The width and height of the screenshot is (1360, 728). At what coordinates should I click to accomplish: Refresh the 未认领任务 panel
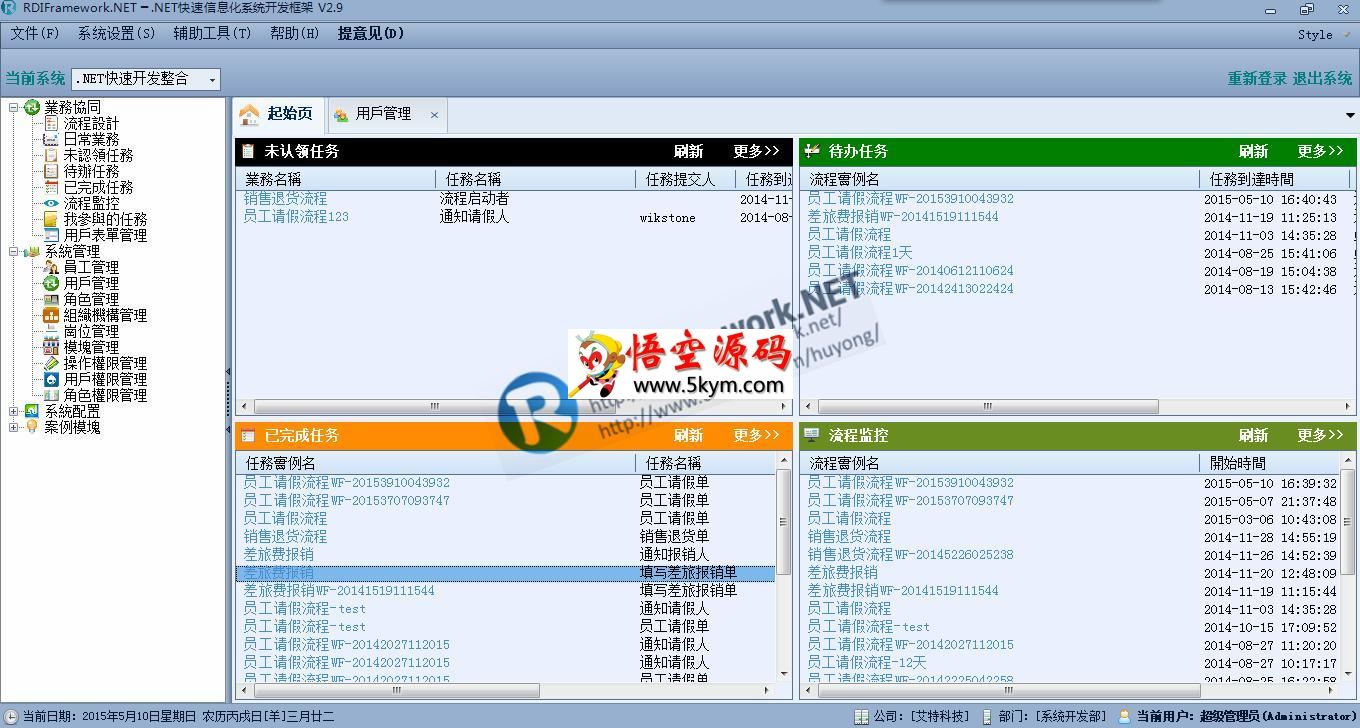(x=688, y=151)
